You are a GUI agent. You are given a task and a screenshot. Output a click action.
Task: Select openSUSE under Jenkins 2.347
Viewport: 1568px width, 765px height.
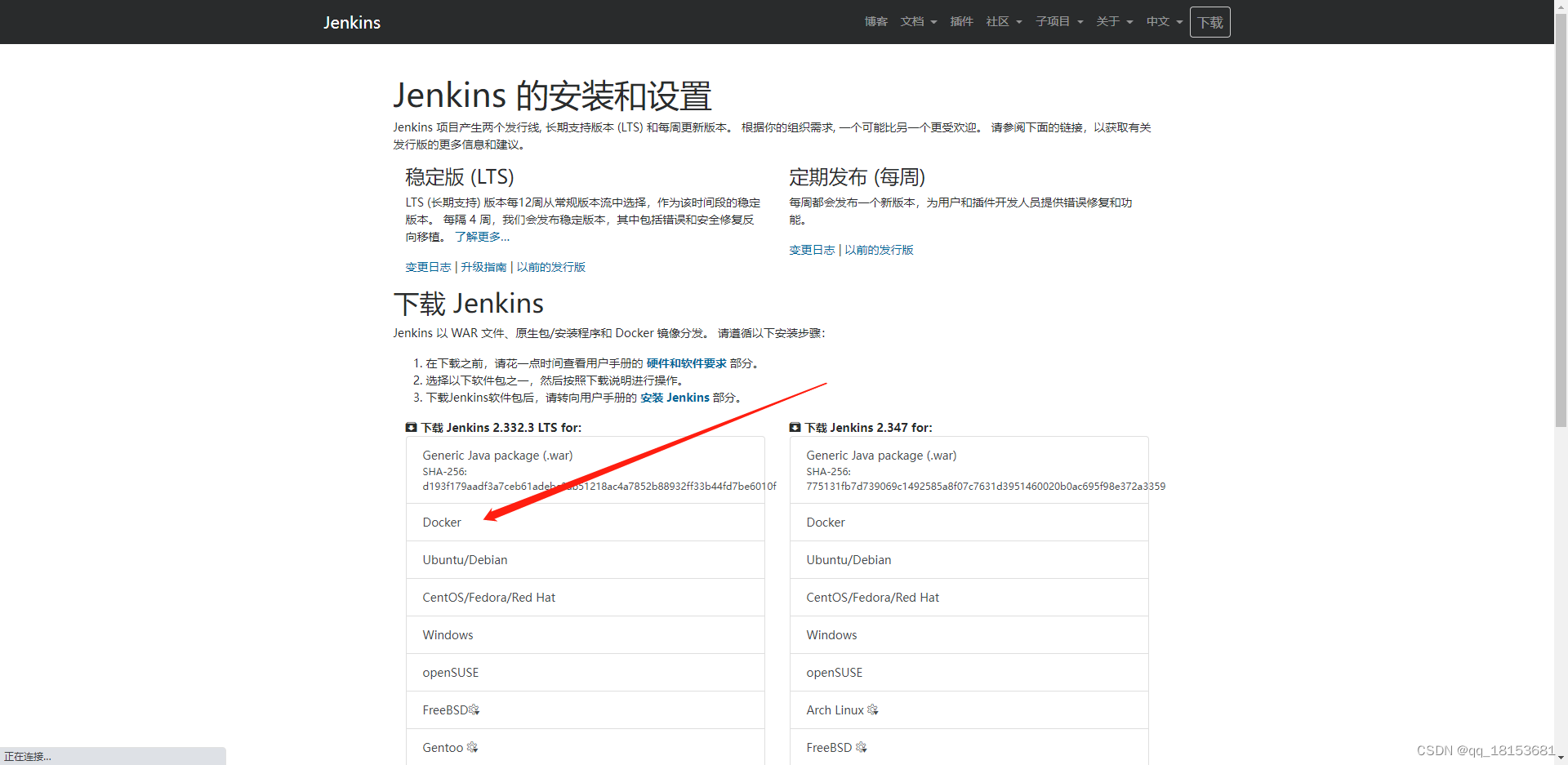coord(969,673)
